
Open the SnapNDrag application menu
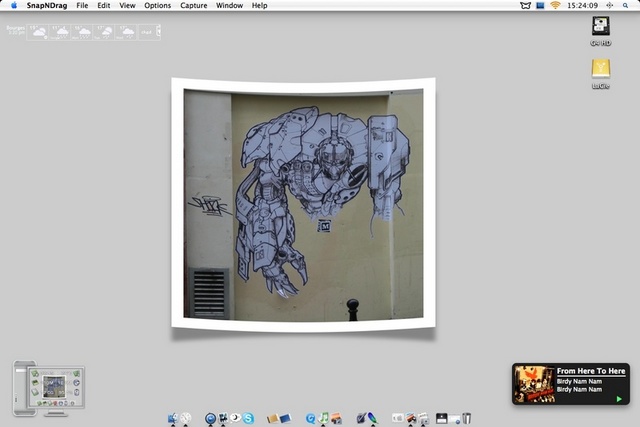47,5
